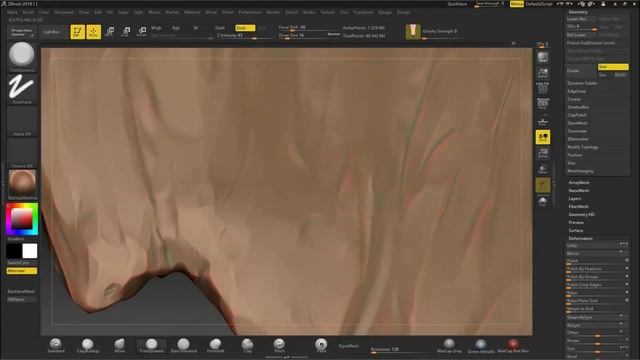Expand the EdgeLoop section
640x360 pixels.
pos(576,91)
